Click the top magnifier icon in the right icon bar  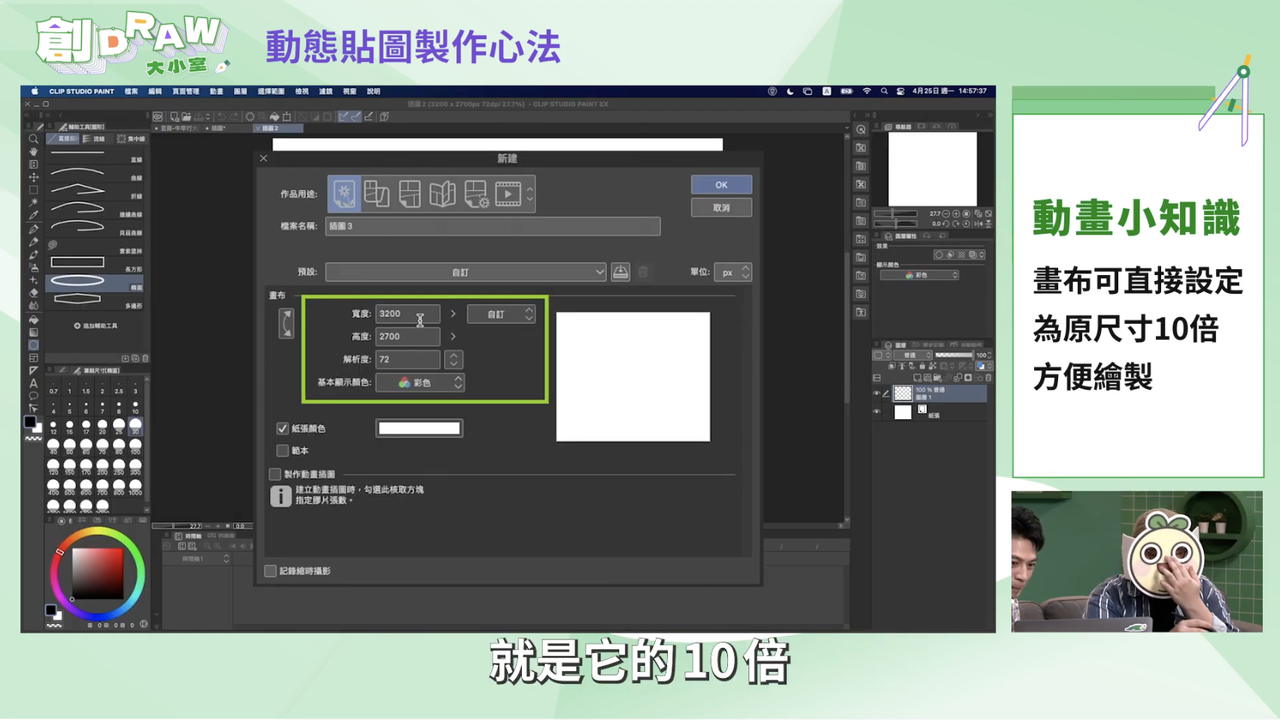[860, 130]
